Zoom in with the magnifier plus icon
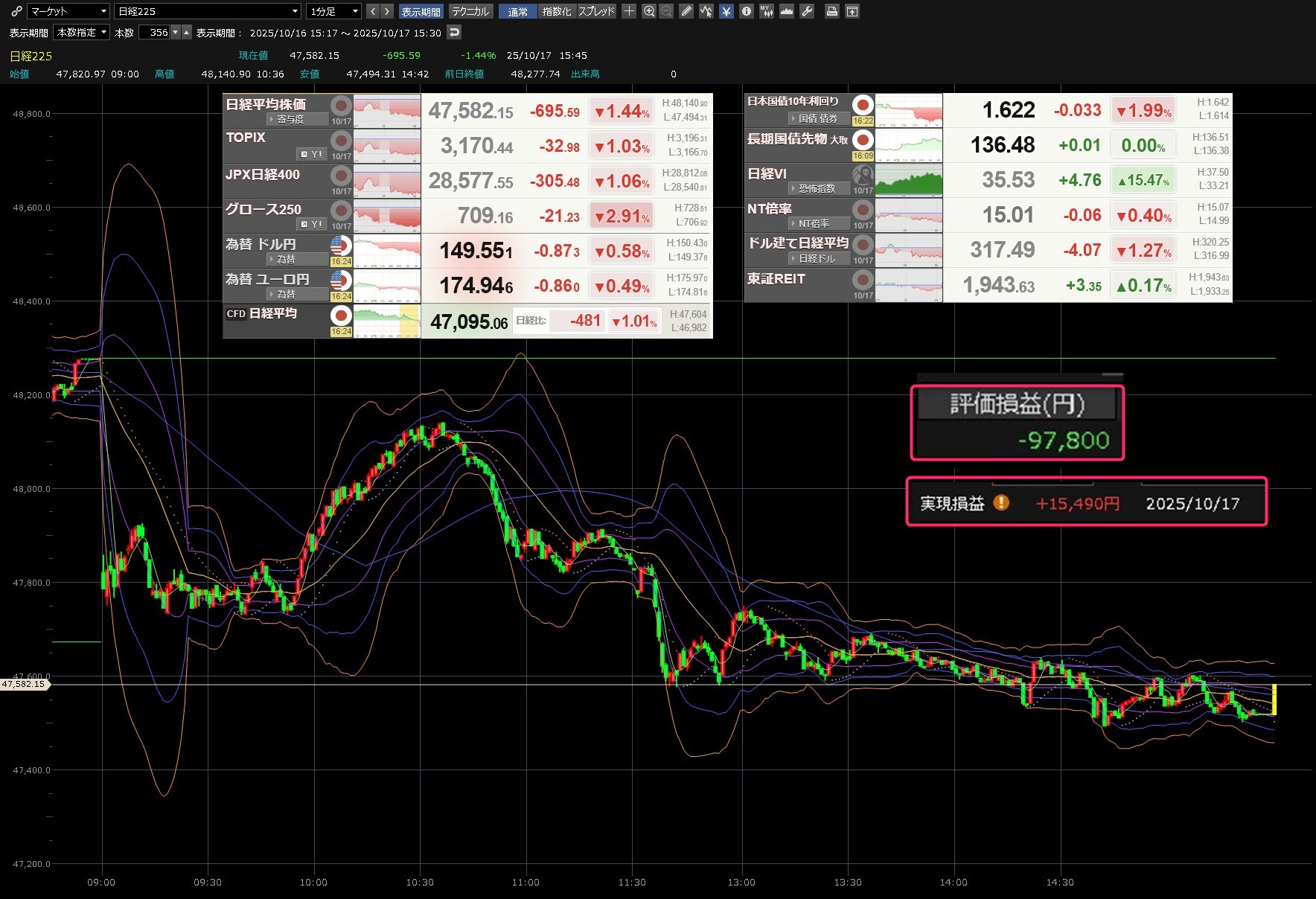 tap(649, 11)
